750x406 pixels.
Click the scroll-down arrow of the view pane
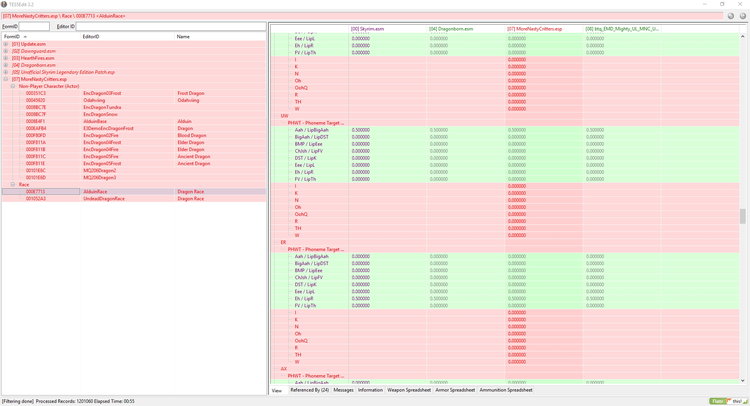click(742, 381)
